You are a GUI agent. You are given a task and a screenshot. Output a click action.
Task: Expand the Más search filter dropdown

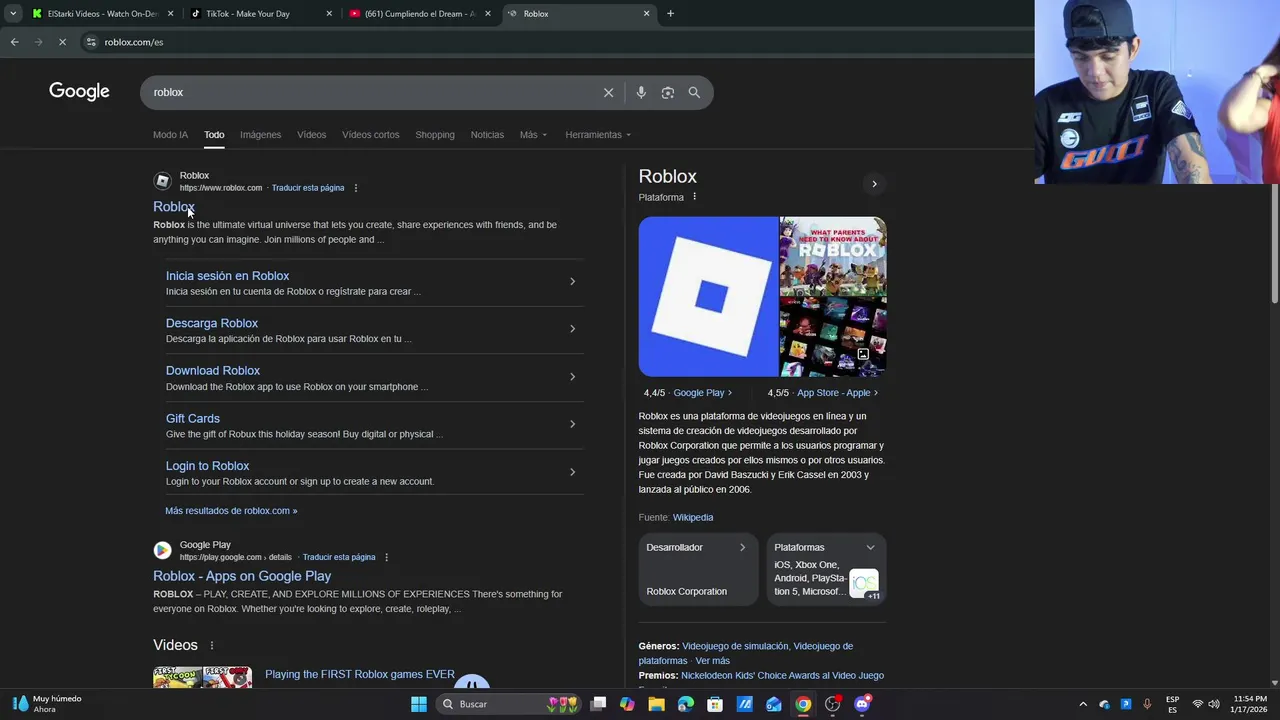coord(533,135)
